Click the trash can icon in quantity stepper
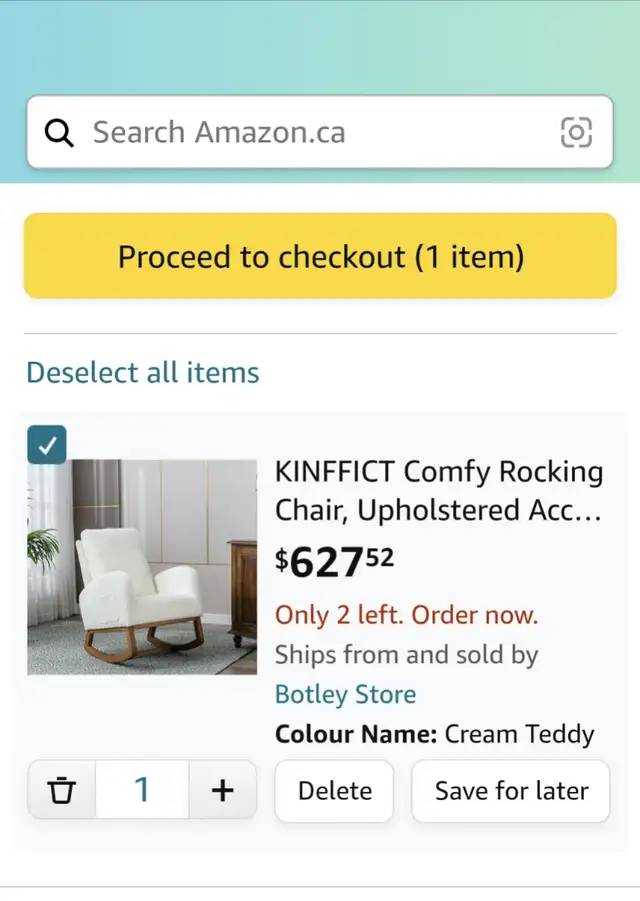The image size is (640, 901). (62, 790)
